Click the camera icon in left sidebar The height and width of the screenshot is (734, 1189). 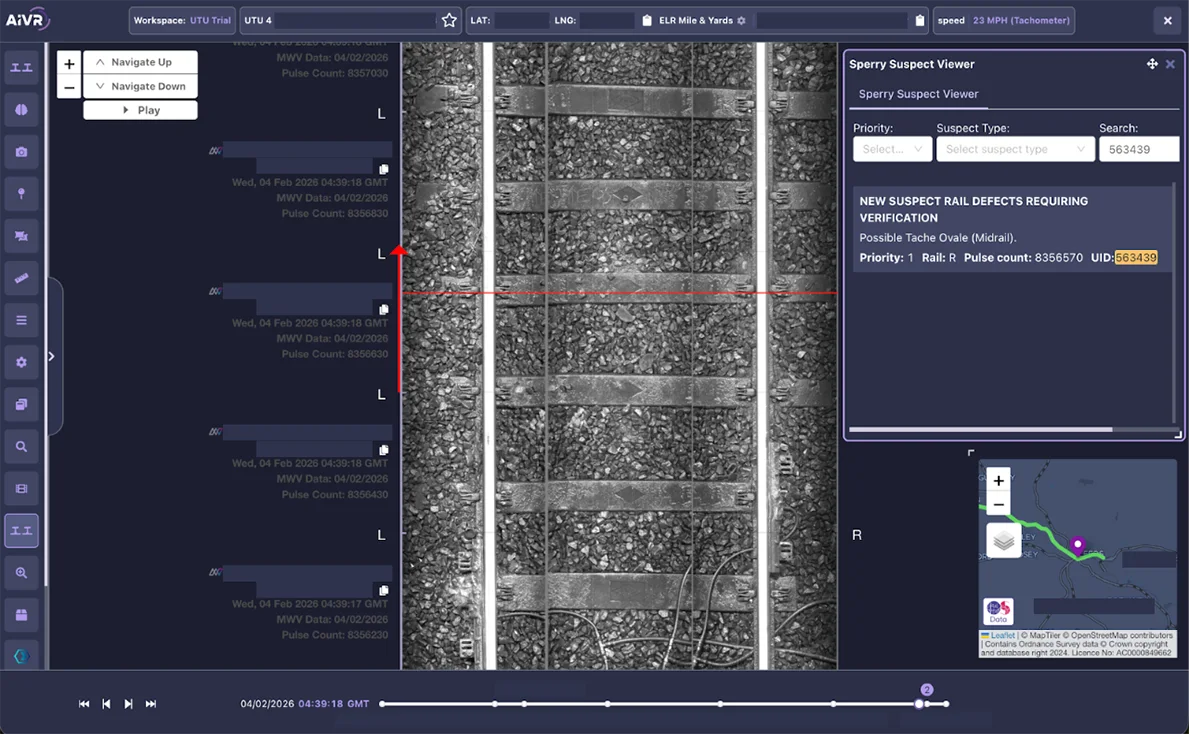click(21, 152)
